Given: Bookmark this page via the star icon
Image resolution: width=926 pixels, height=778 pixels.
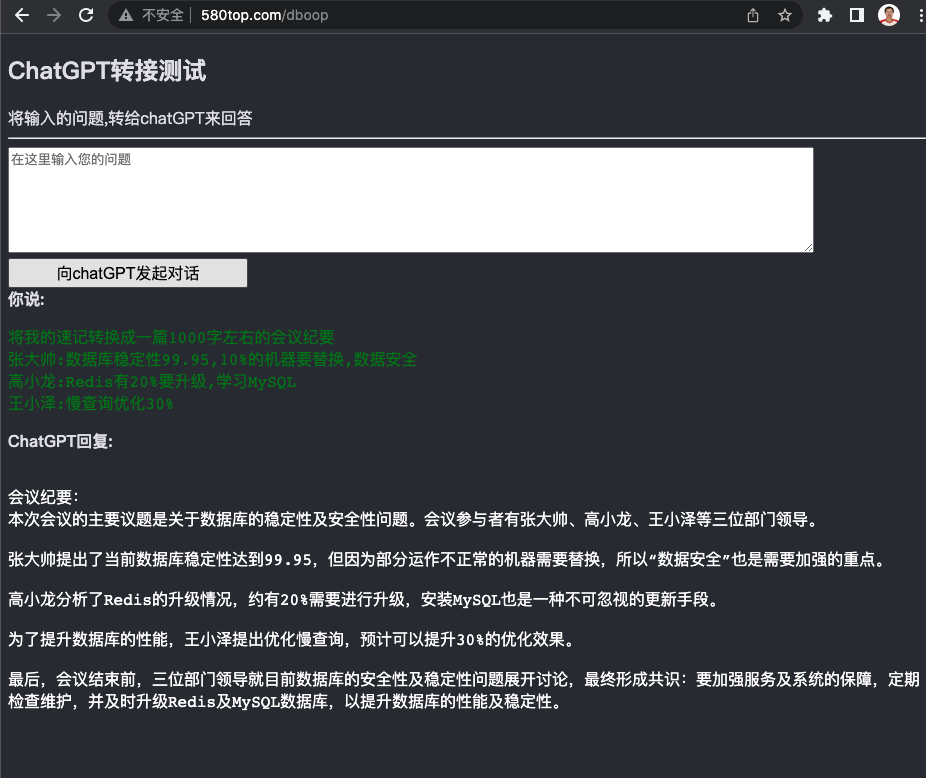Looking at the screenshot, I should [x=785, y=15].
